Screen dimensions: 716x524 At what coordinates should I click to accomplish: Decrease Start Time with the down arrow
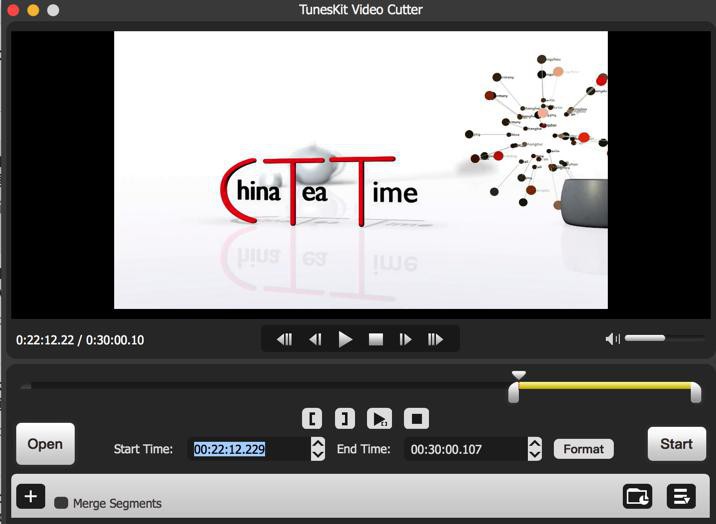coord(318,455)
